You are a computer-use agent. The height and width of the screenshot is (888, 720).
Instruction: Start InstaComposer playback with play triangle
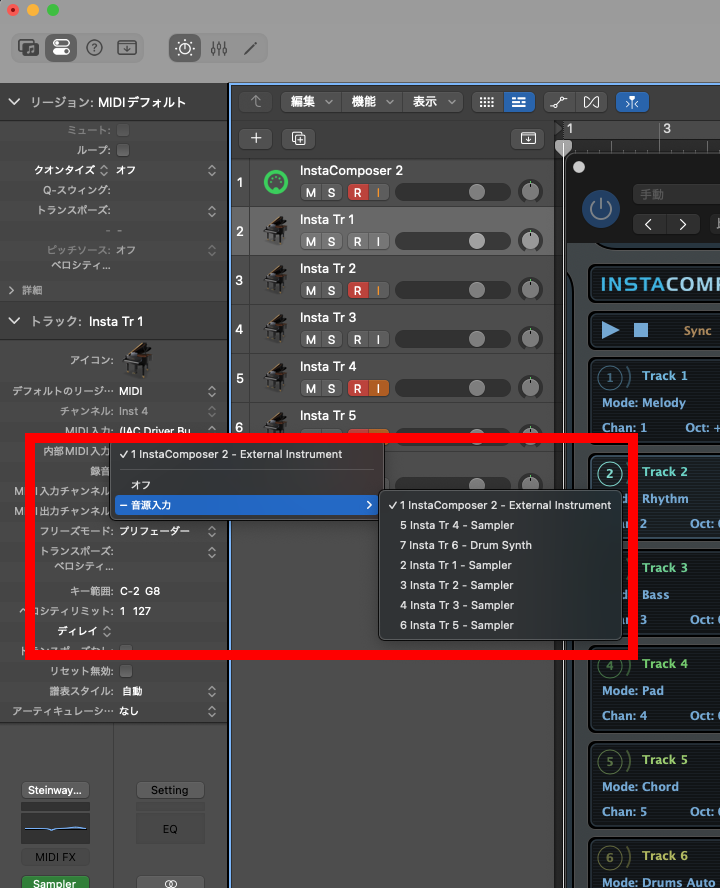click(610, 330)
